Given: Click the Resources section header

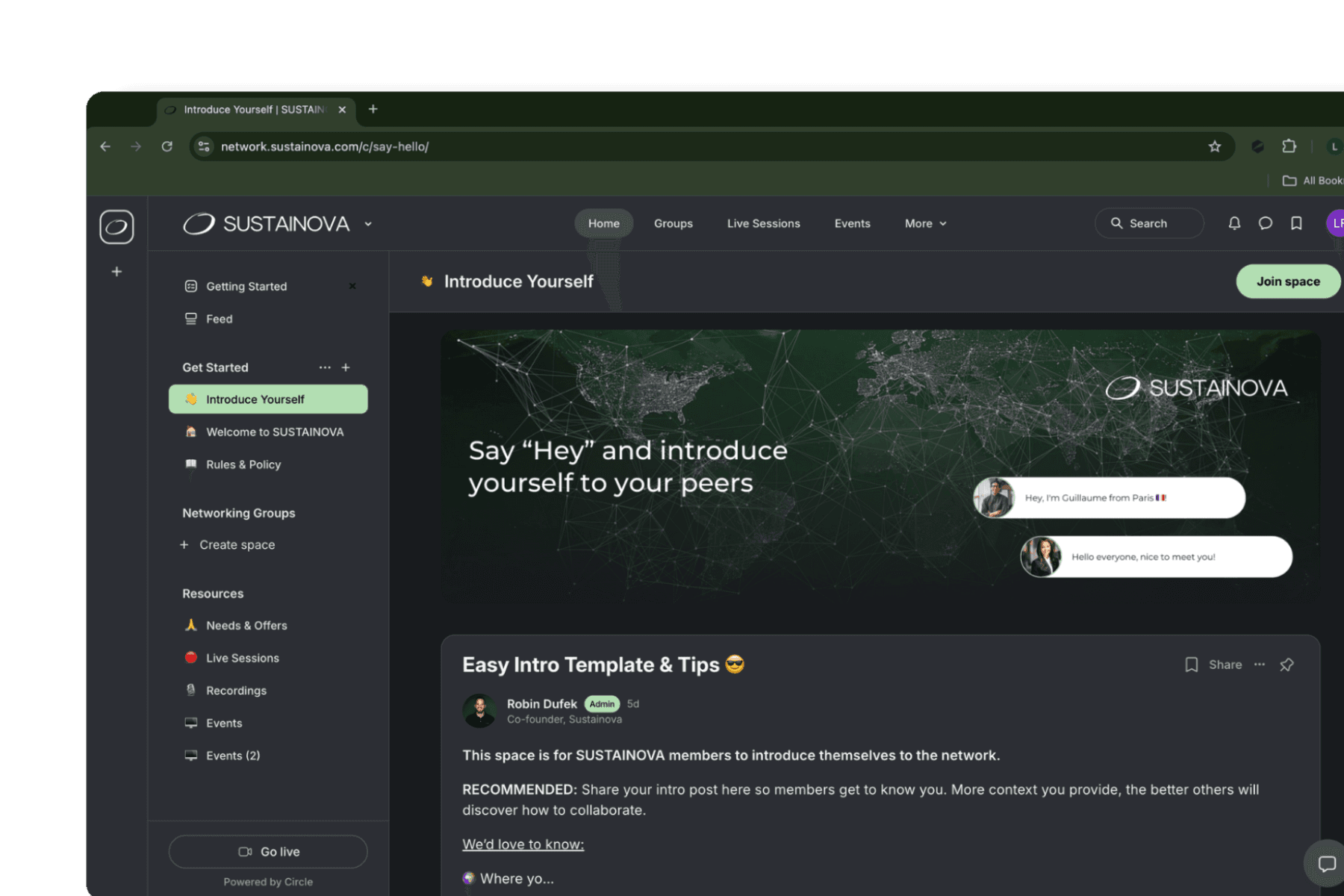Looking at the screenshot, I should click(213, 594).
